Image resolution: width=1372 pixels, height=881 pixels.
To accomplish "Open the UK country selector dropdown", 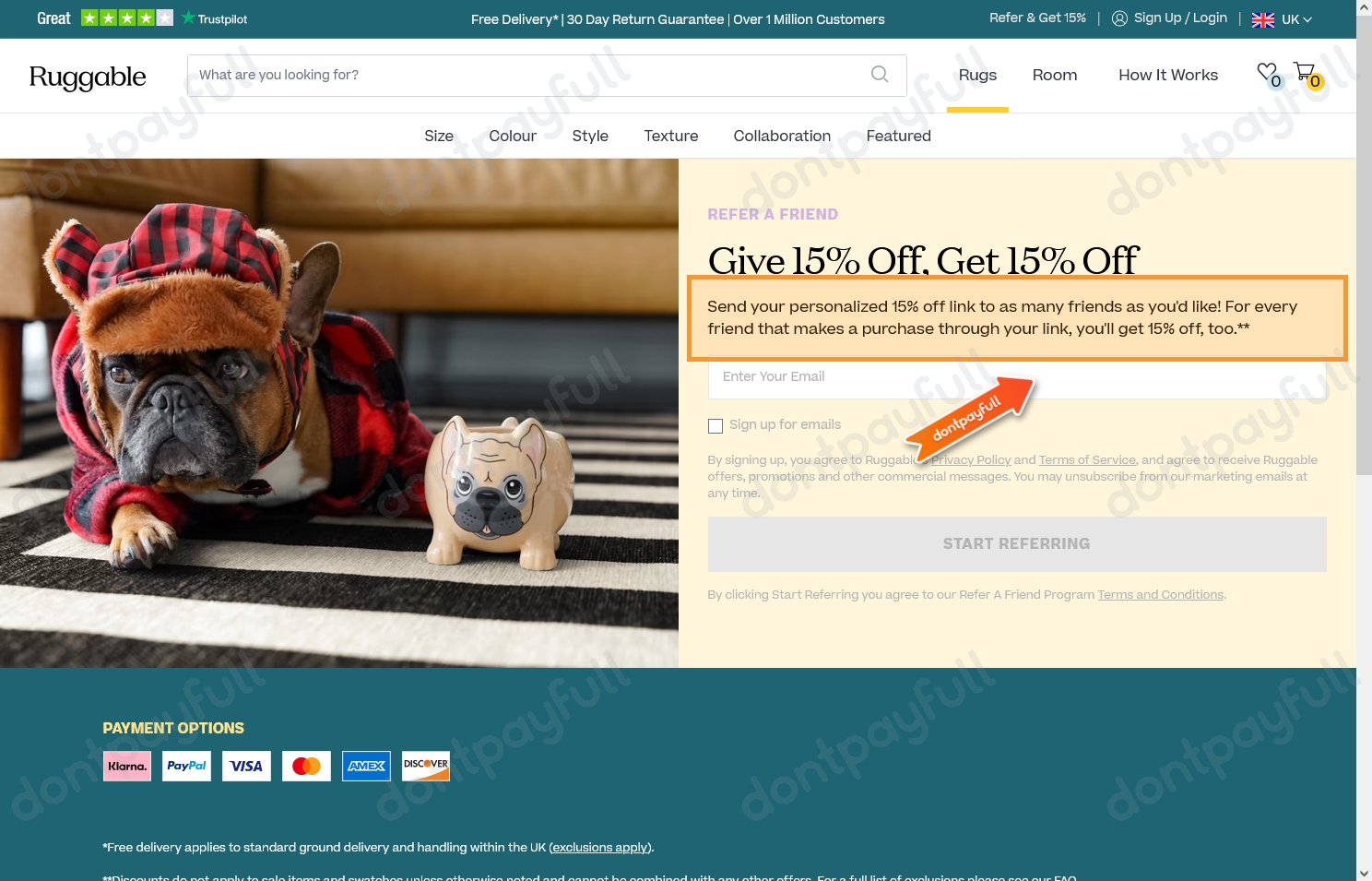I will 1282,18.
